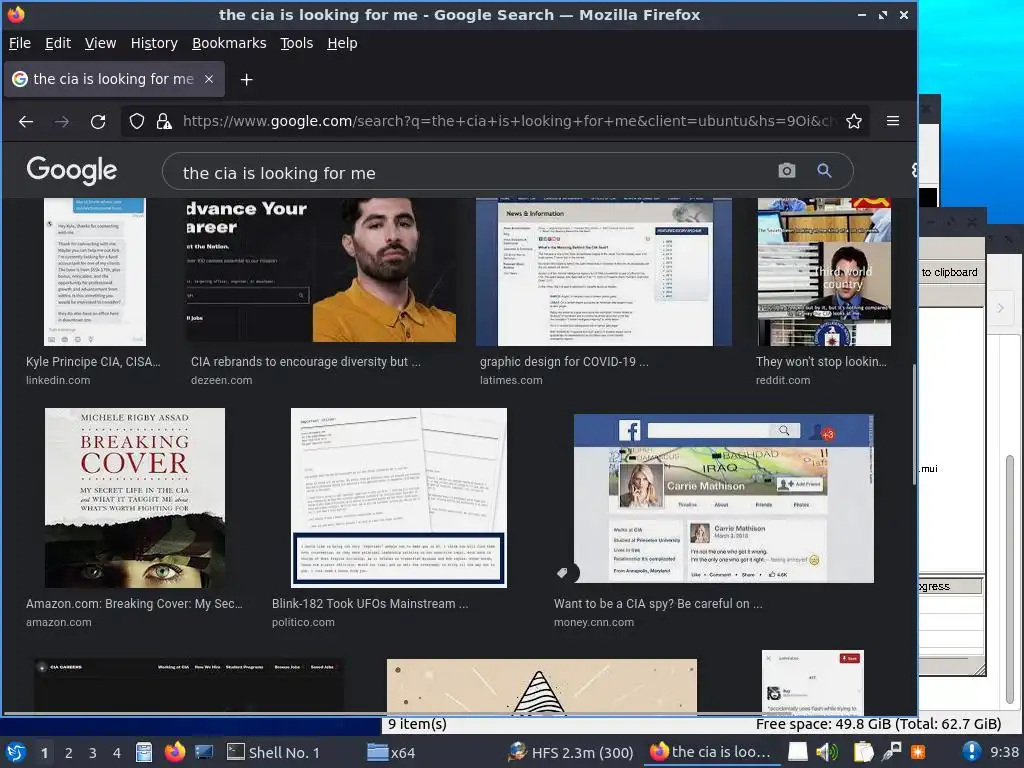The height and width of the screenshot is (768, 1024).
Task: Open clipboard manager tray icon
Action: coord(863,752)
